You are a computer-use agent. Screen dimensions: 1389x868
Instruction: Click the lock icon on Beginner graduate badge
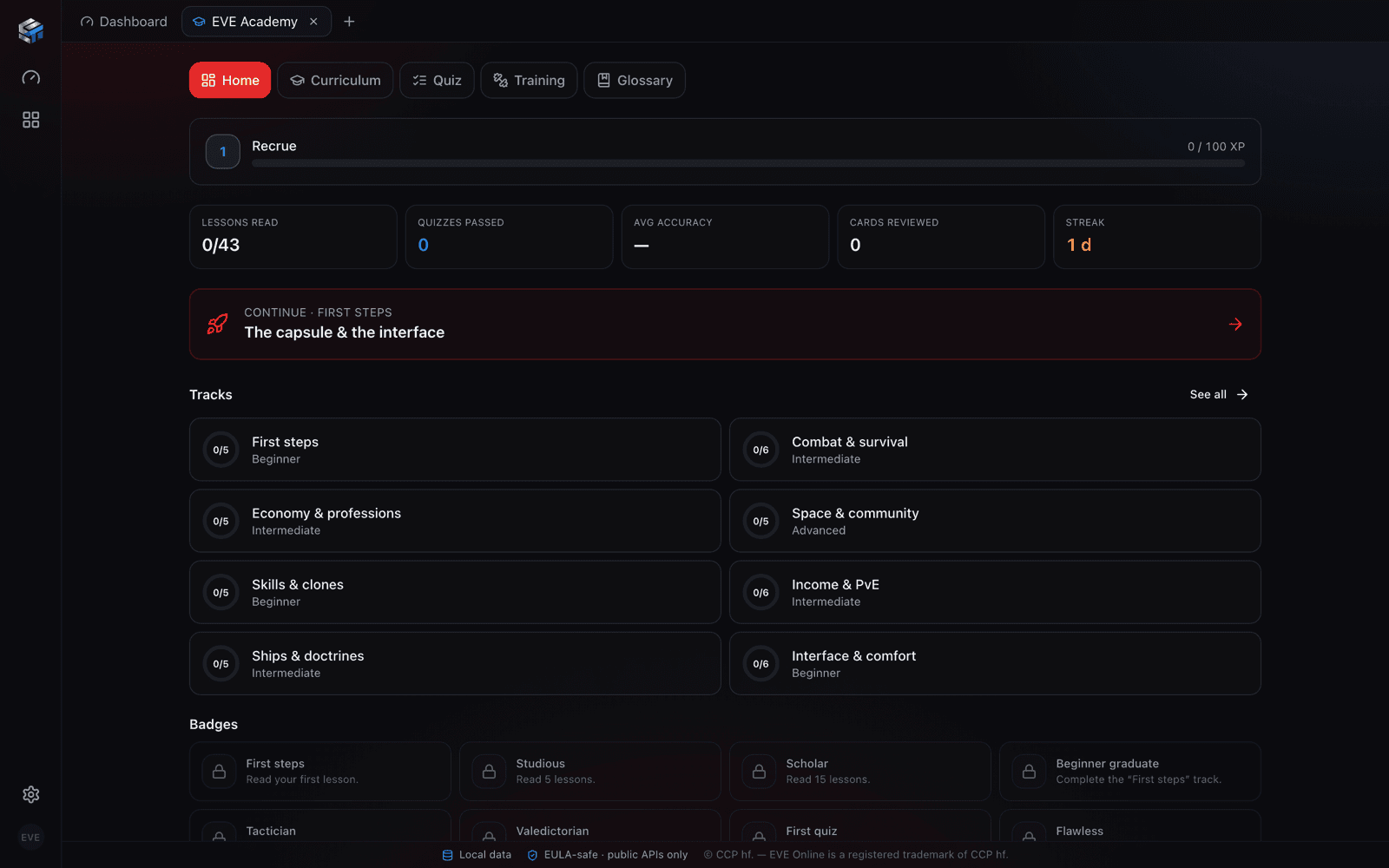coord(1030,771)
